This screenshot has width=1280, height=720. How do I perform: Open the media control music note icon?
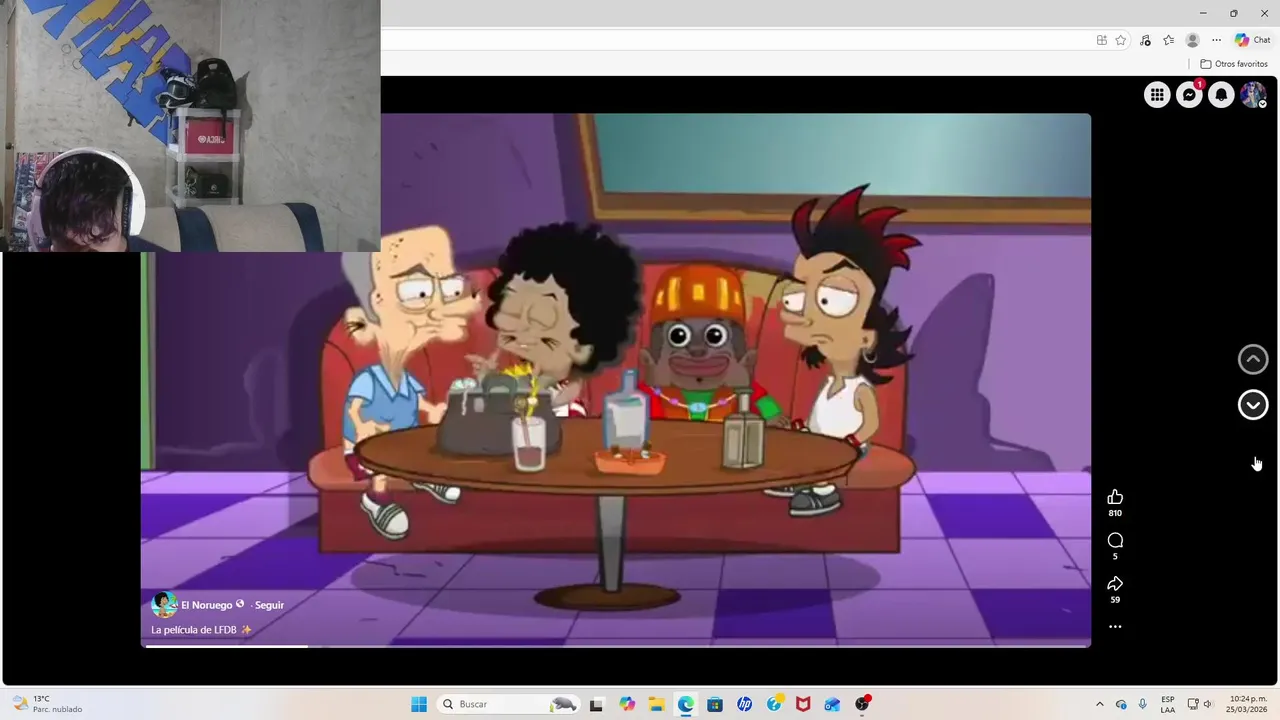point(1145,40)
